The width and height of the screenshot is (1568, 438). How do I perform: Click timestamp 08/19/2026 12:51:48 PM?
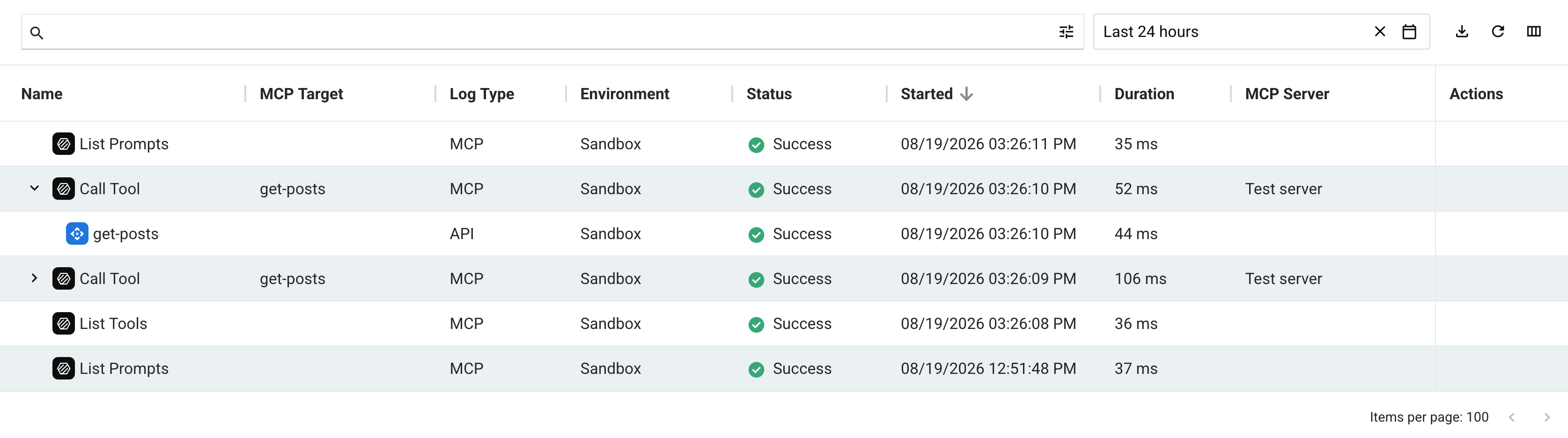point(988,369)
